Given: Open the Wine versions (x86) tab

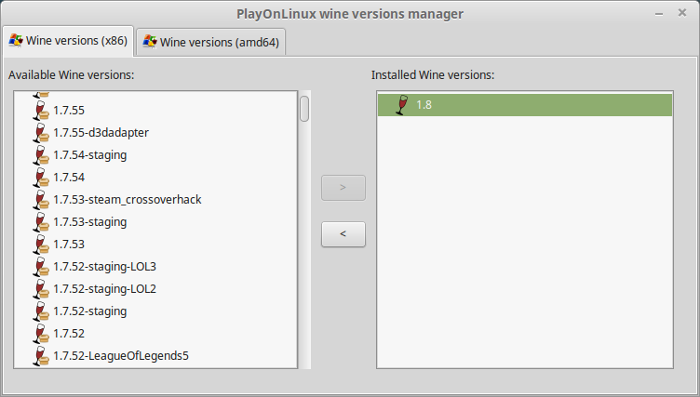Looking at the screenshot, I should pos(68,41).
